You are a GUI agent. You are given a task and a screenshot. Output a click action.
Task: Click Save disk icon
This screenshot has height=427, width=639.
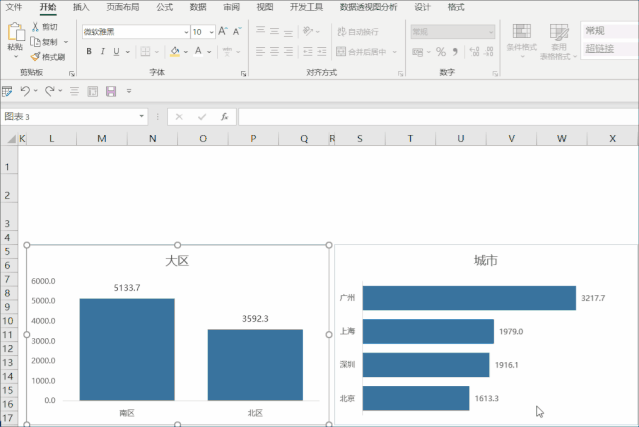111,91
